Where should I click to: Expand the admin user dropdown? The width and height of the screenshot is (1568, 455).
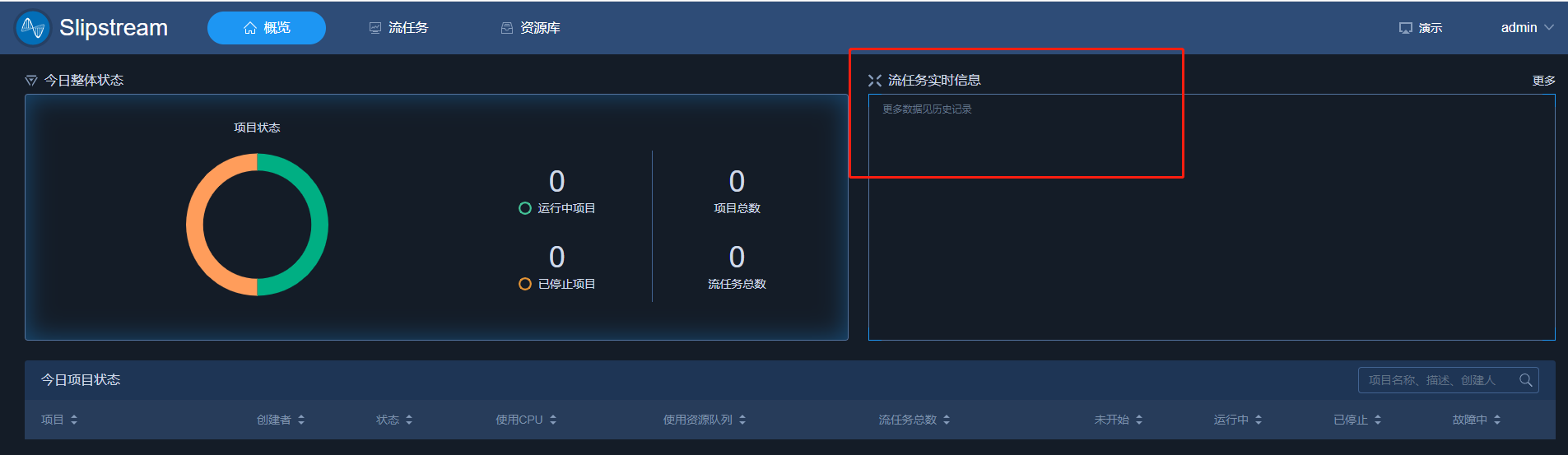coord(1527,28)
